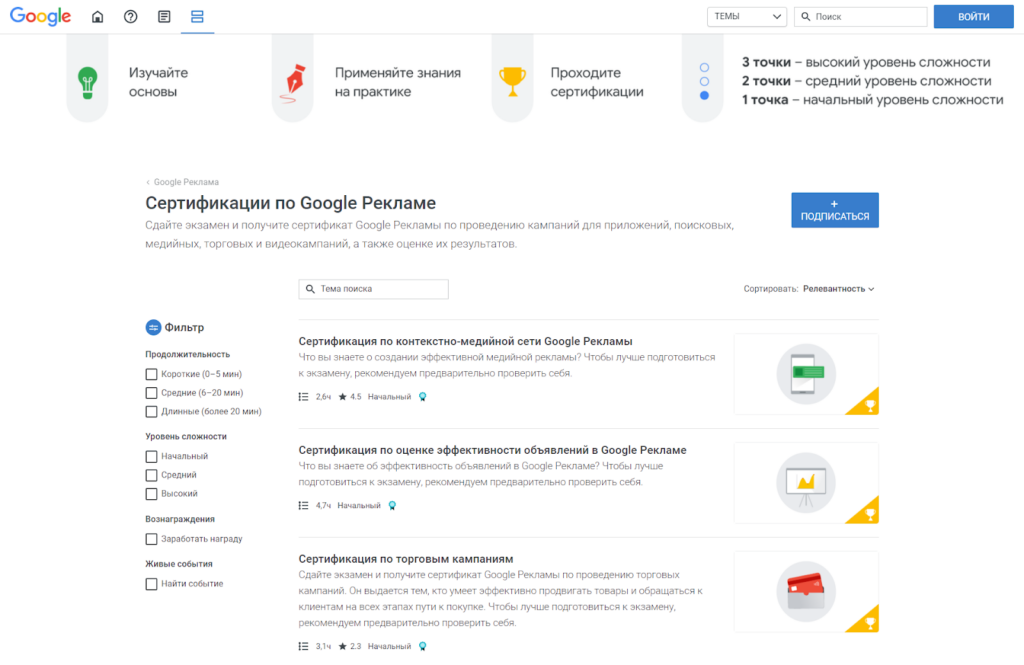
Task: Enable the Начальный difficulty checkbox
Action: click(x=152, y=456)
